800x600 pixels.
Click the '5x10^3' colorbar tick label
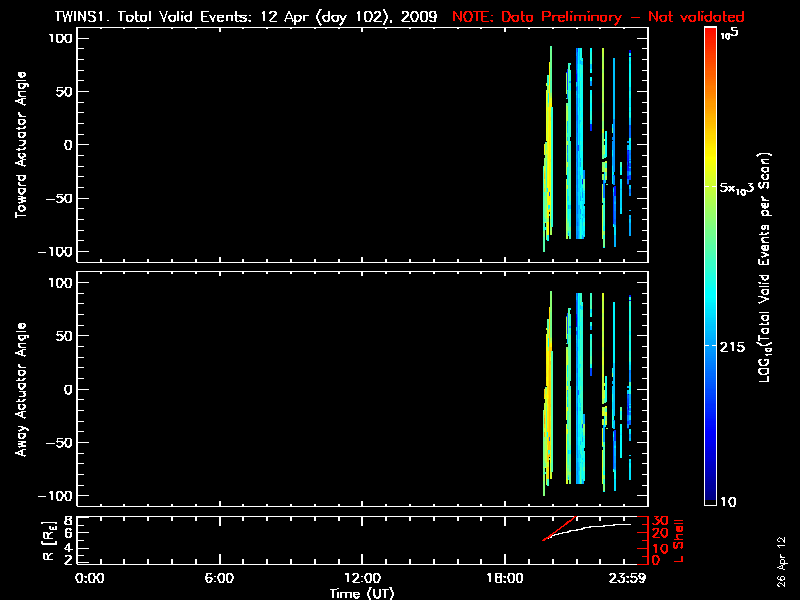[742, 188]
